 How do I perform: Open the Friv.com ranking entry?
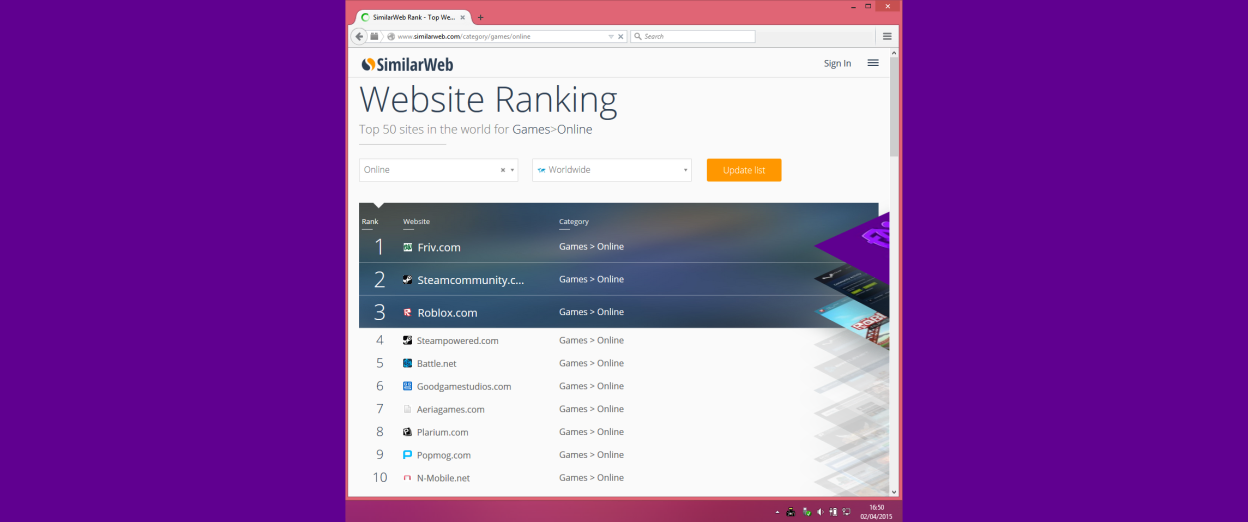click(x=439, y=247)
